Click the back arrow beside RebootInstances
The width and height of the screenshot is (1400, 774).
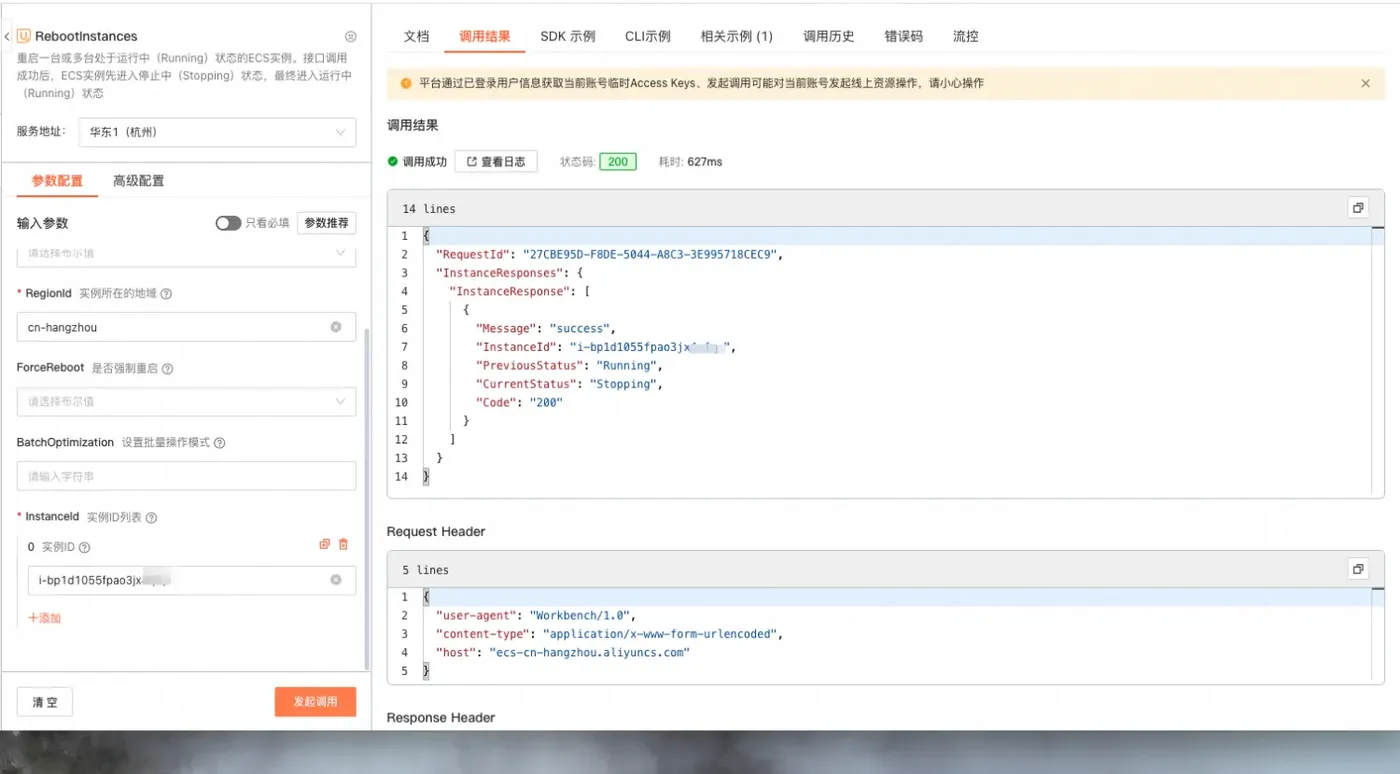(7, 36)
